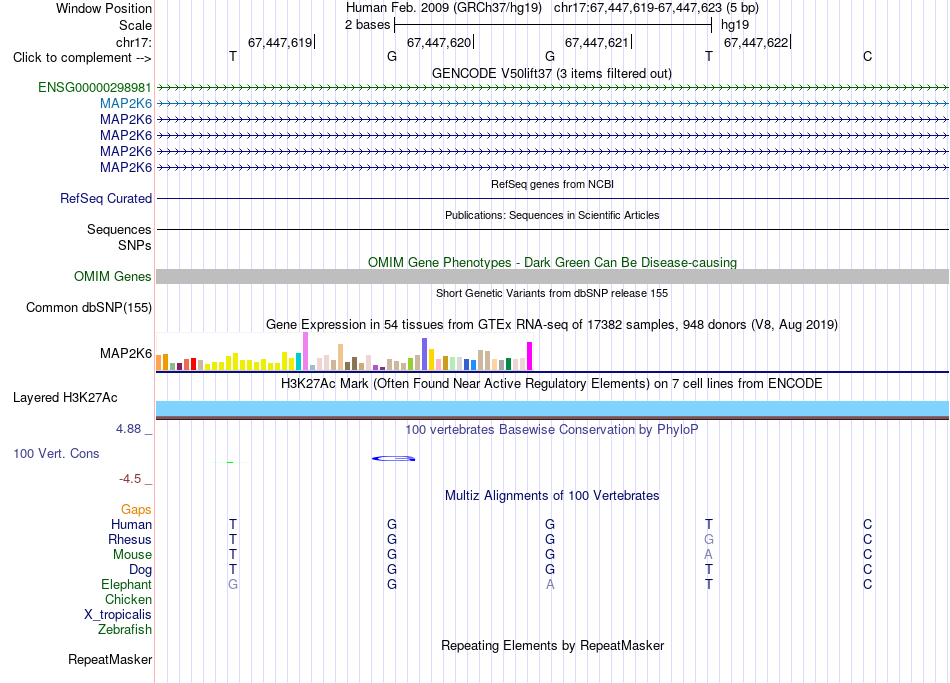Click the GTEx Gene Expression track title
The image size is (950, 683).
coord(552,324)
